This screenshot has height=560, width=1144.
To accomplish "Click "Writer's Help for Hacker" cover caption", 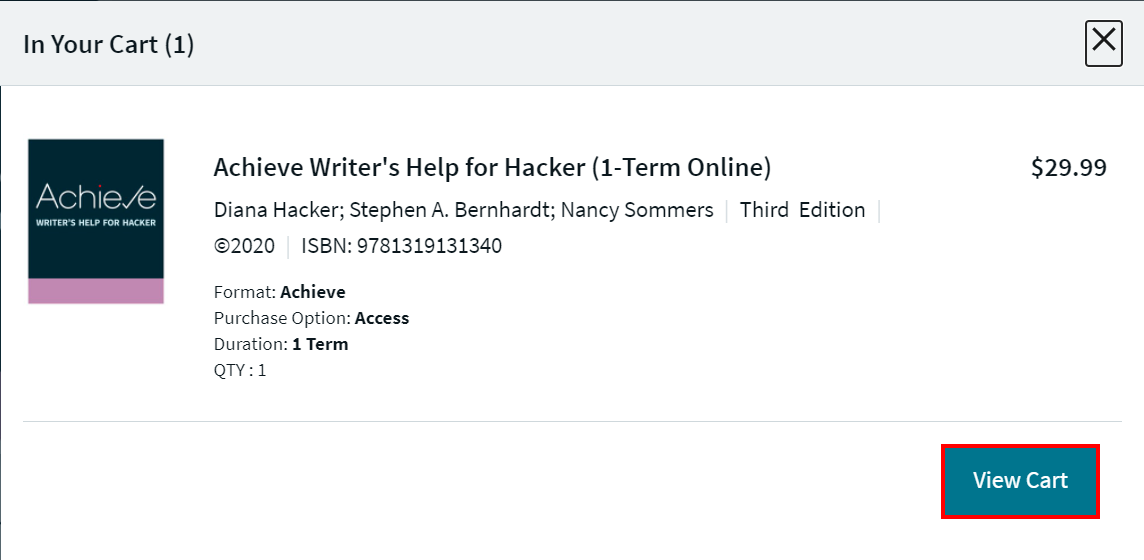I will click(x=96, y=222).
